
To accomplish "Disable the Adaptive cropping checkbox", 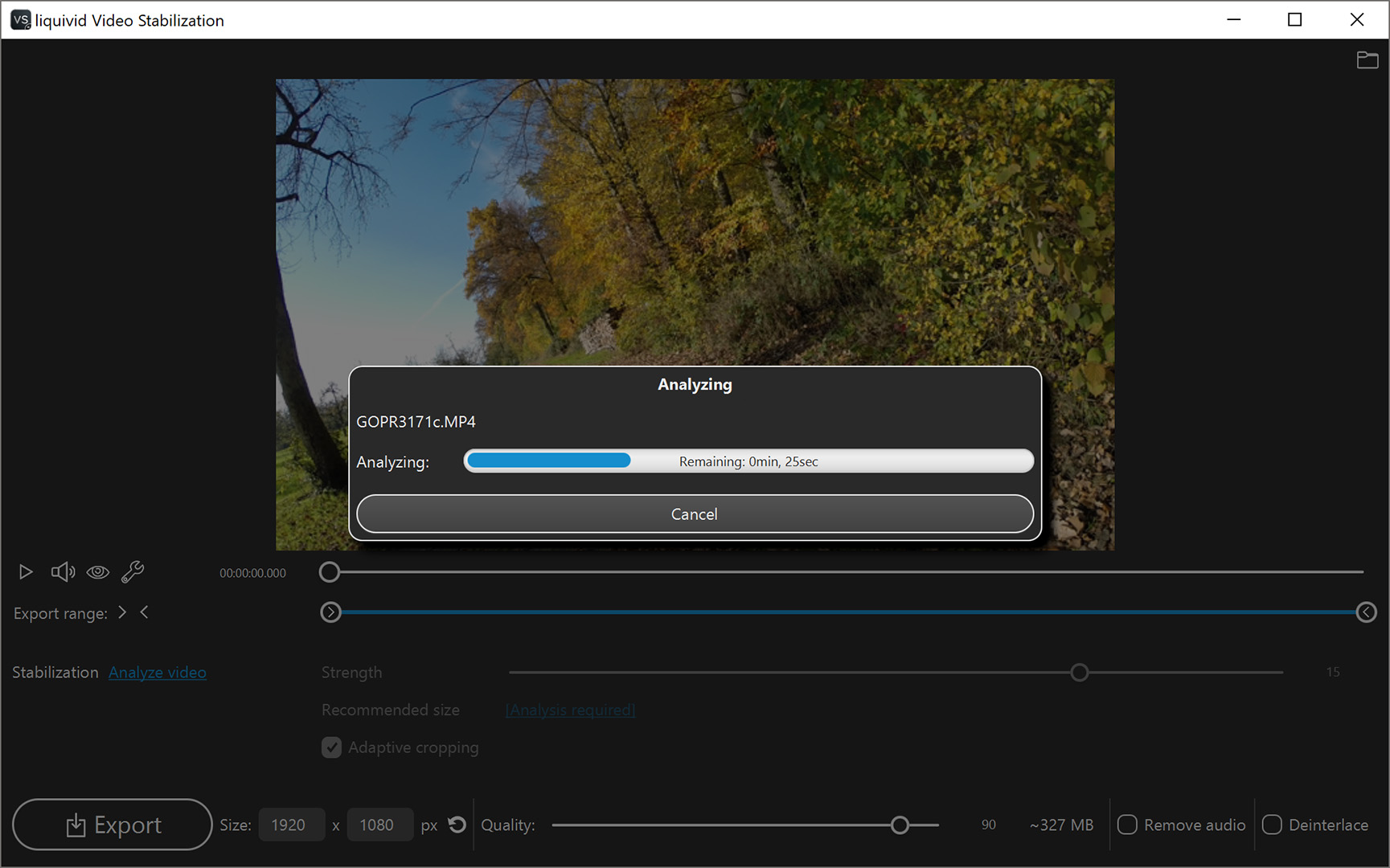I will pyautogui.click(x=331, y=747).
